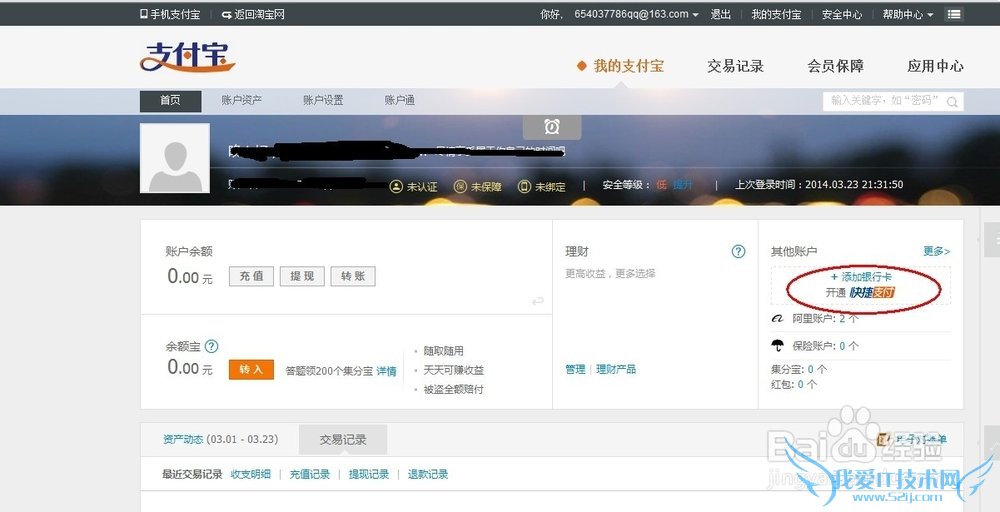Image resolution: width=1000 pixels, height=512 pixels.
Task: Click the 提现 withdraw button
Action: pyautogui.click(x=302, y=276)
